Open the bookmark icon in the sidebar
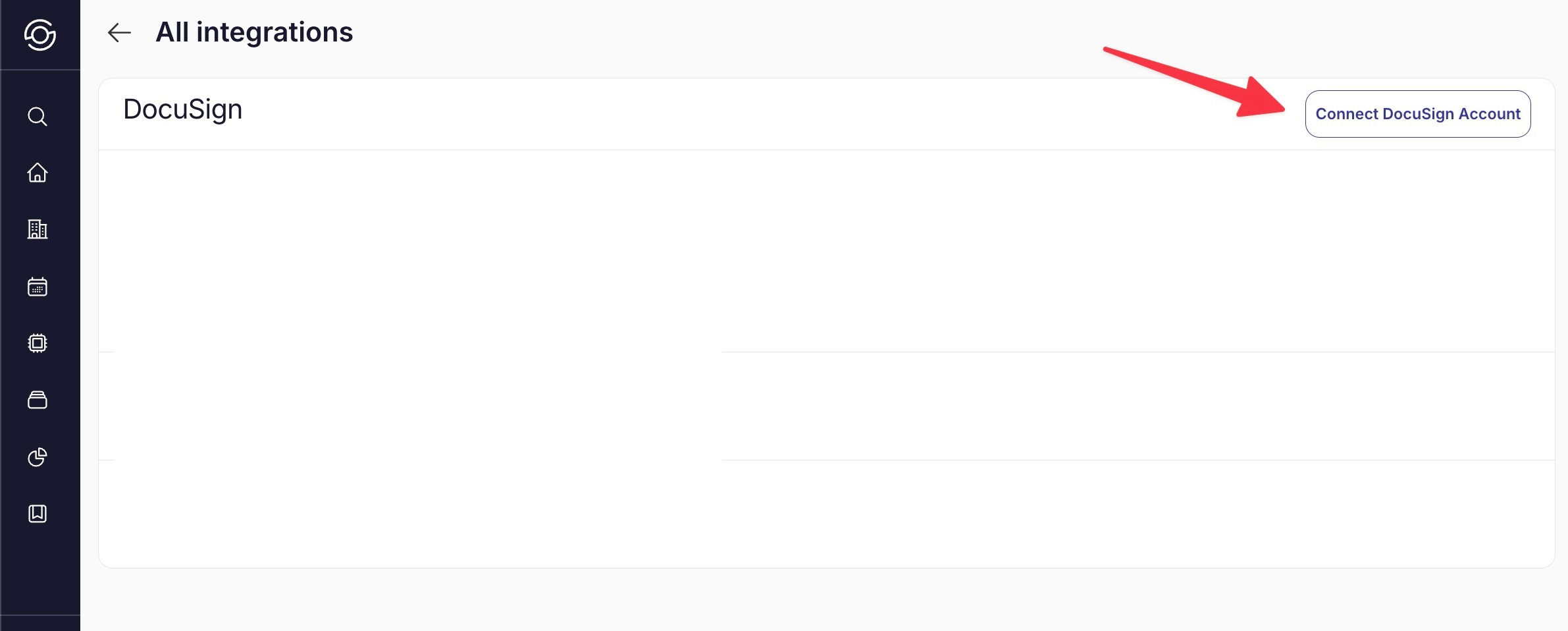Viewport: 1568px width, 631px height. (38, 514)
